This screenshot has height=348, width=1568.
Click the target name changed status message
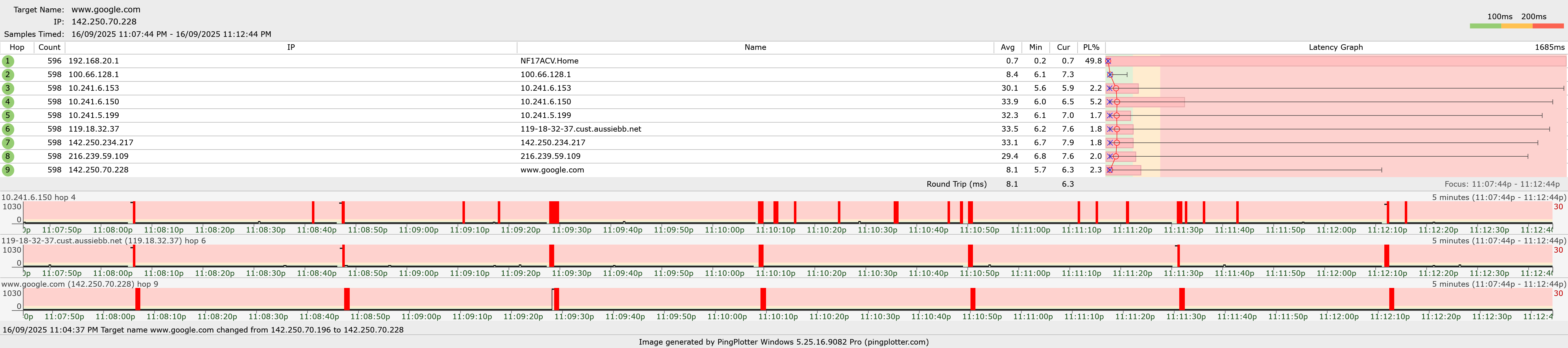[x=203, y=330]
